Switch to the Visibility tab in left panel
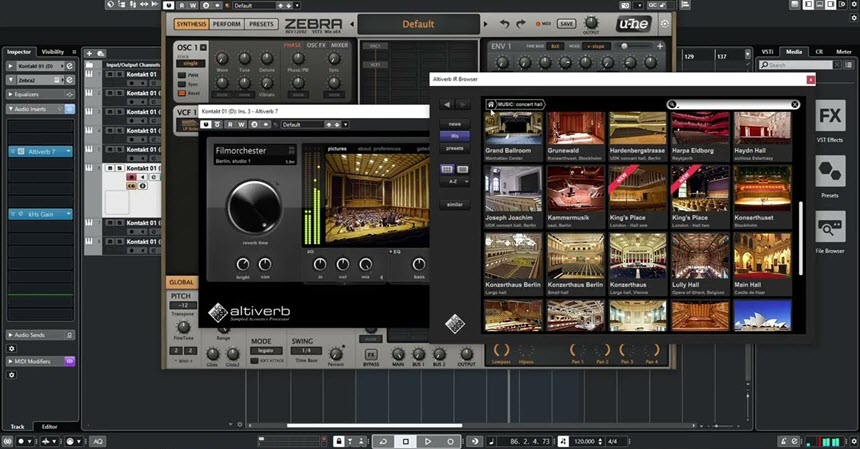The width and height of the screenshot is (860, 449). pyautogui.click(x=53, y=52)
